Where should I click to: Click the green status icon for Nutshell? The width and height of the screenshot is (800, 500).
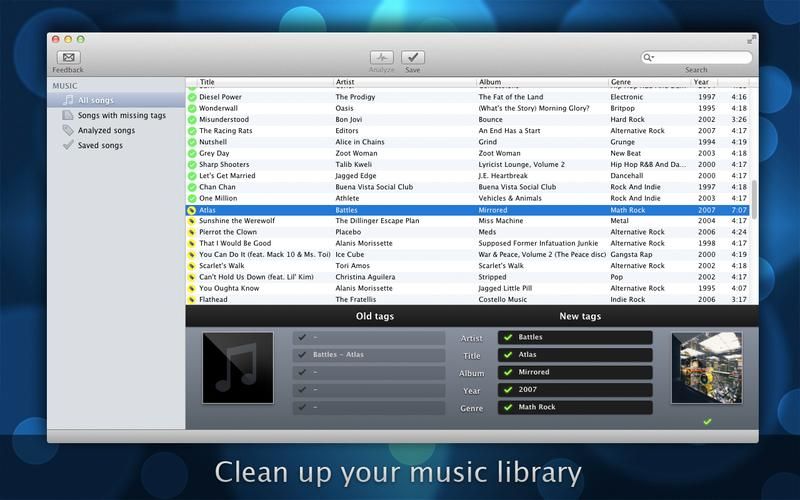pos(192,142)
